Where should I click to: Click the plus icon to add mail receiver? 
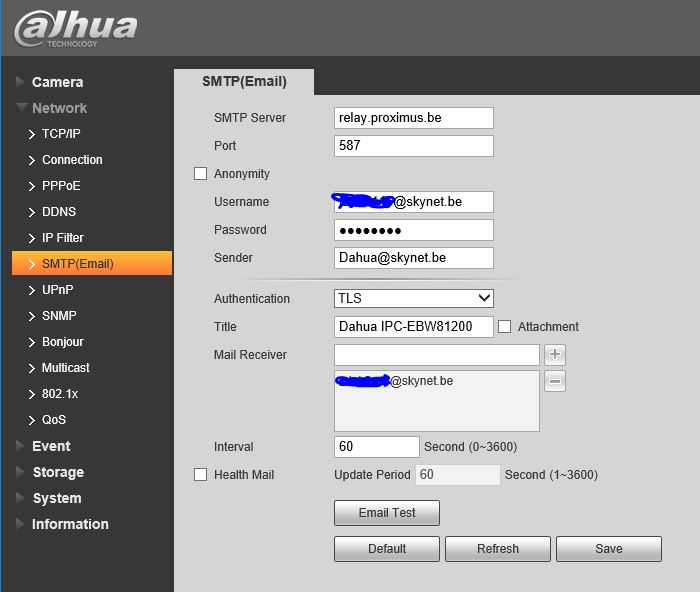[555, 355]
